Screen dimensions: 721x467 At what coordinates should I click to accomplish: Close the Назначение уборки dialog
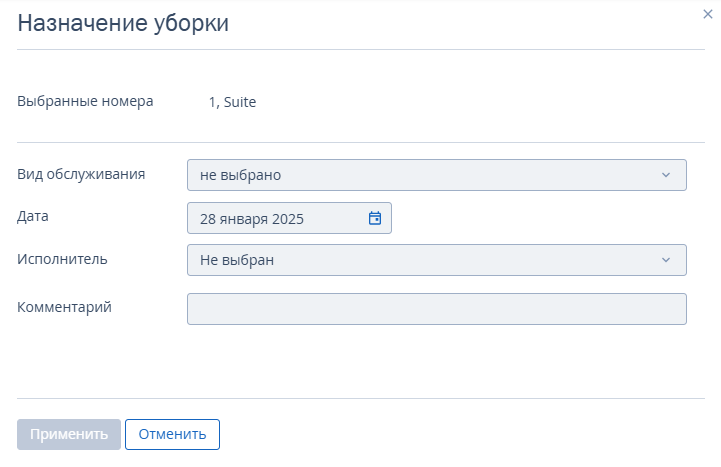click(x=708, y=14)
